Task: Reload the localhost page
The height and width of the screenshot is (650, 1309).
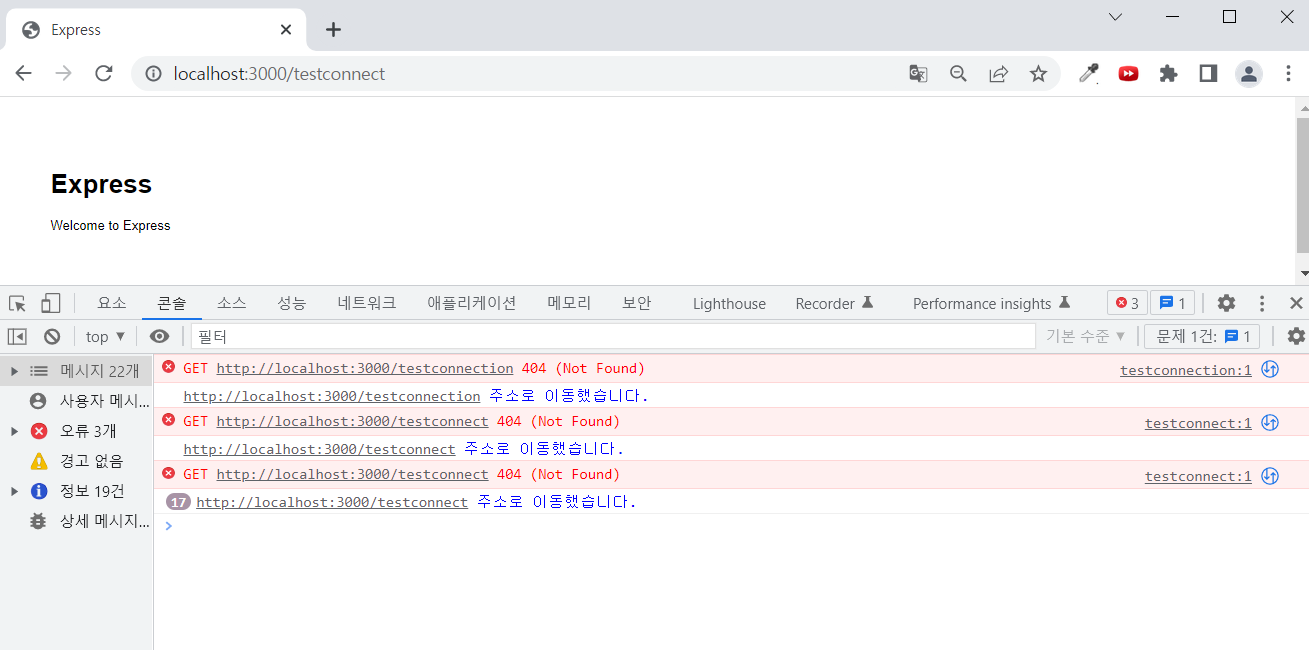Action: coord(103,73)
